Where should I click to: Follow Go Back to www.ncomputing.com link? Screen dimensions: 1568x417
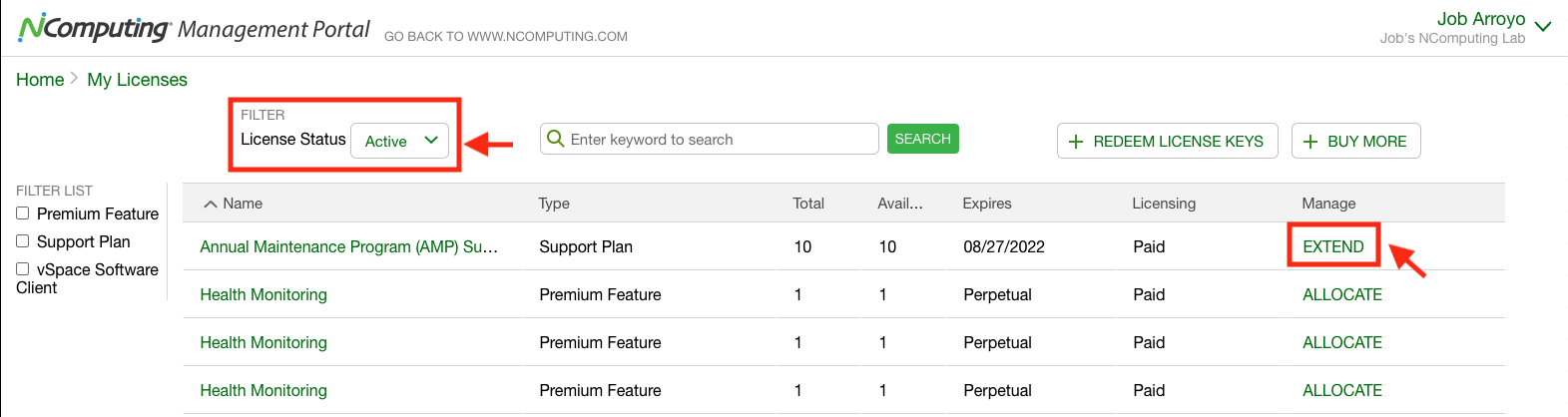click(506, 37)
